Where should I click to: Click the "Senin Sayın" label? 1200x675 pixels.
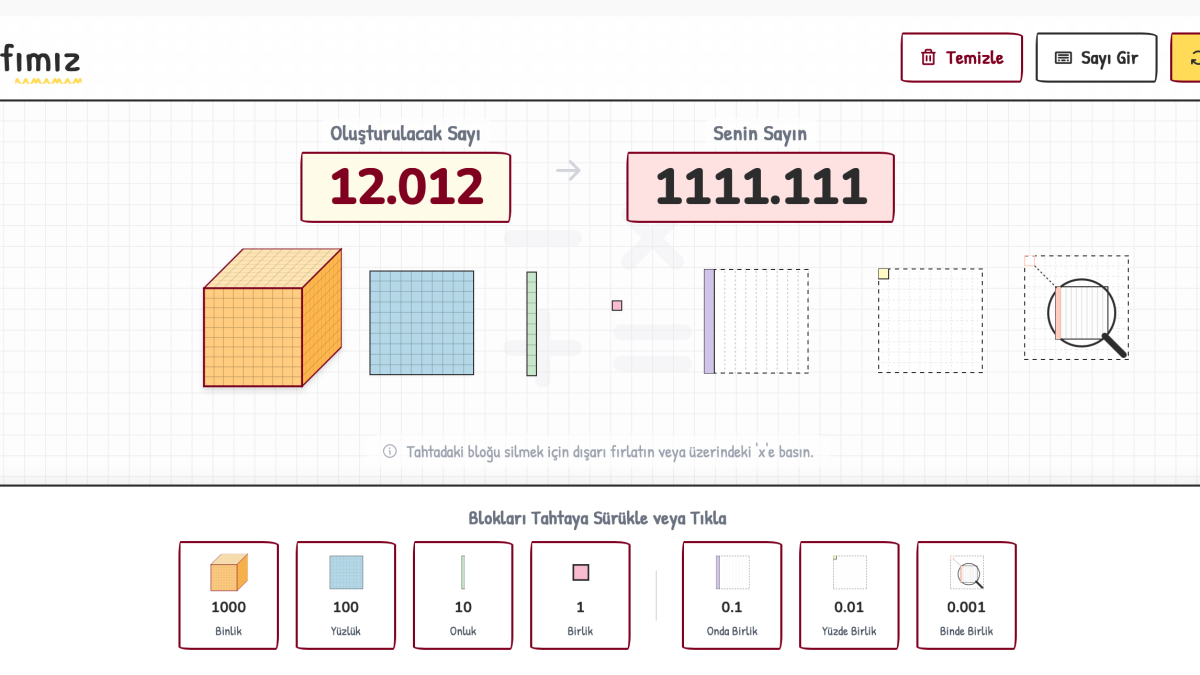760,133
